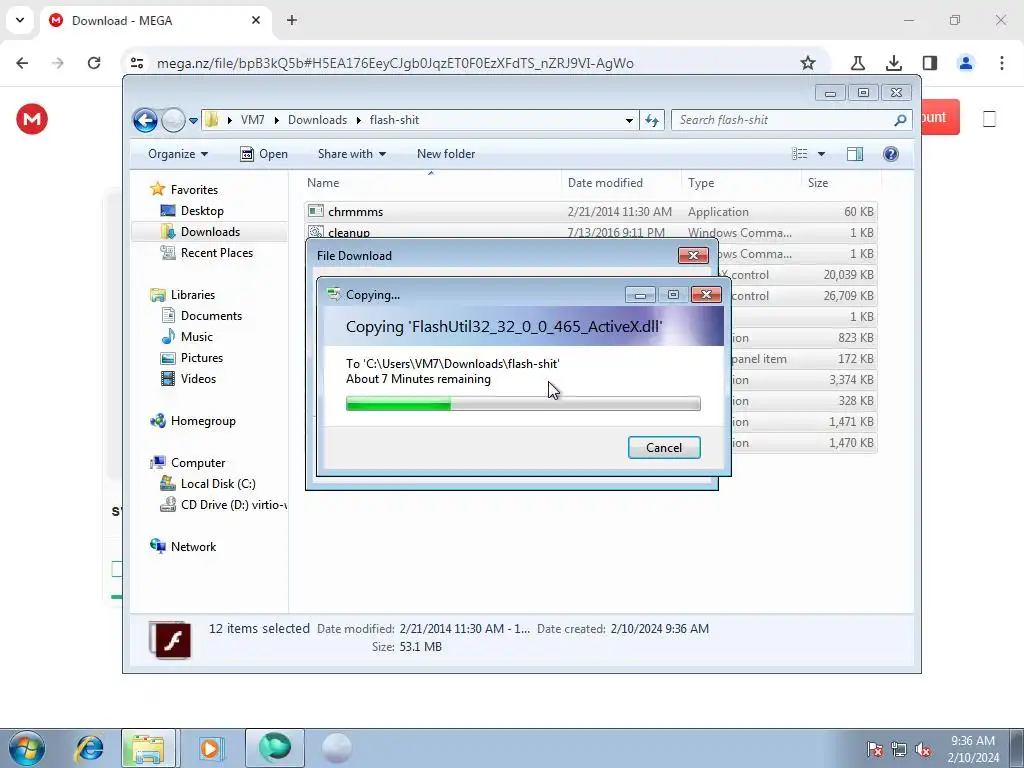Click the Chrome URL address bar
1024x768 pixels.
[475, 63]
